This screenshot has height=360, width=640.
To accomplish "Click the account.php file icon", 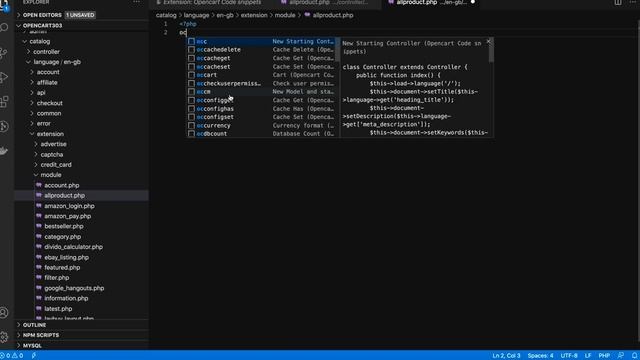I will 39,185.
